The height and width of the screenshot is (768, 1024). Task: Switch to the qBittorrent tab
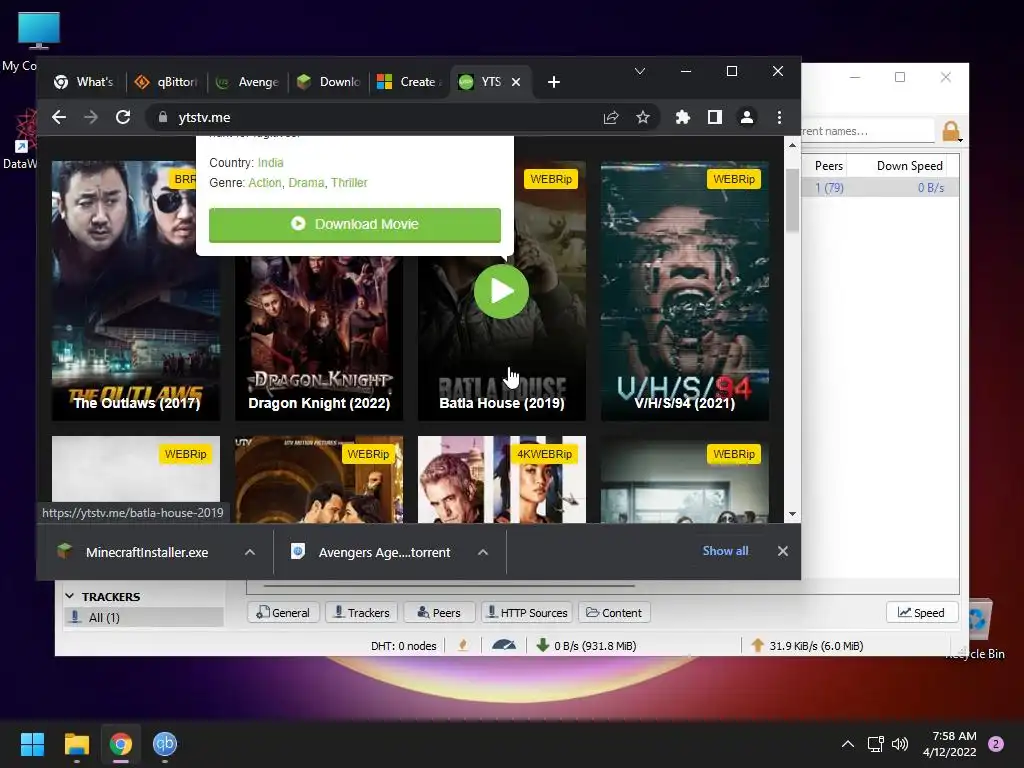pos(166,82)
